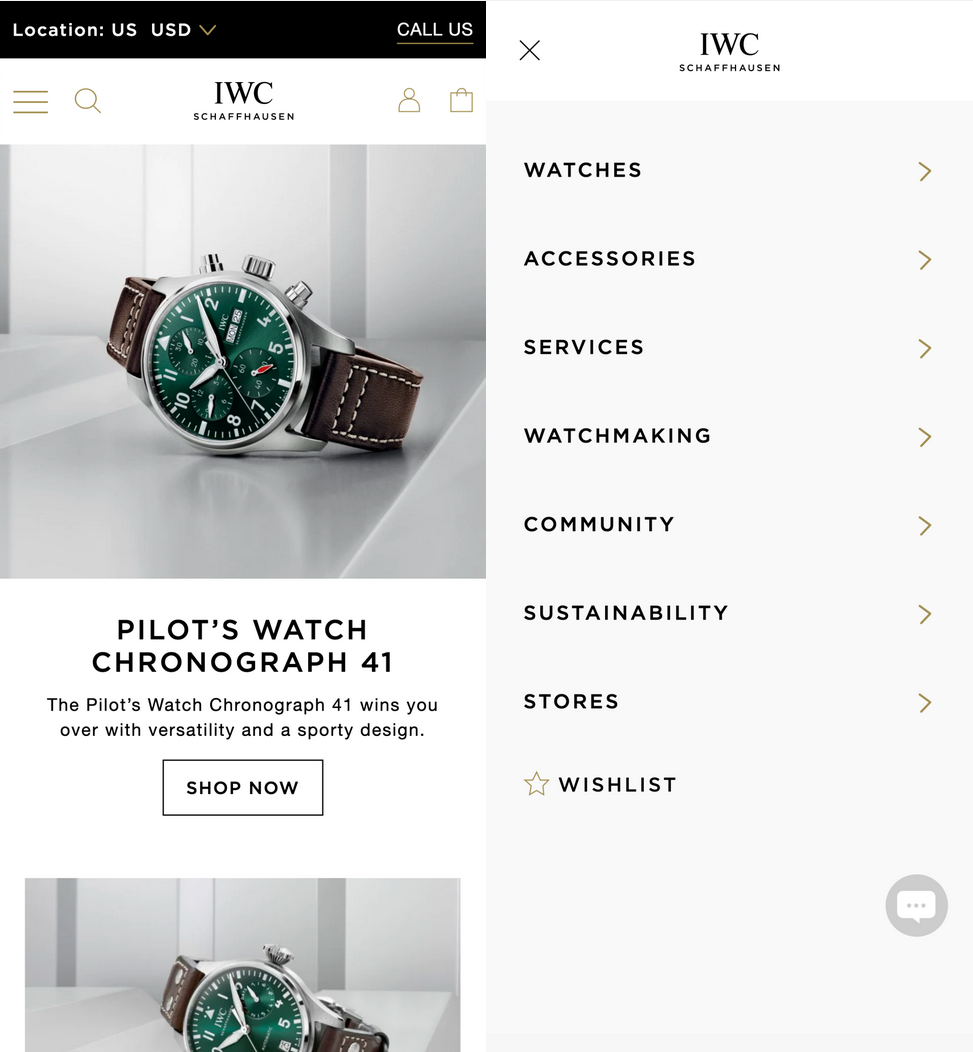Select the Community menu item

click(729, 525)
